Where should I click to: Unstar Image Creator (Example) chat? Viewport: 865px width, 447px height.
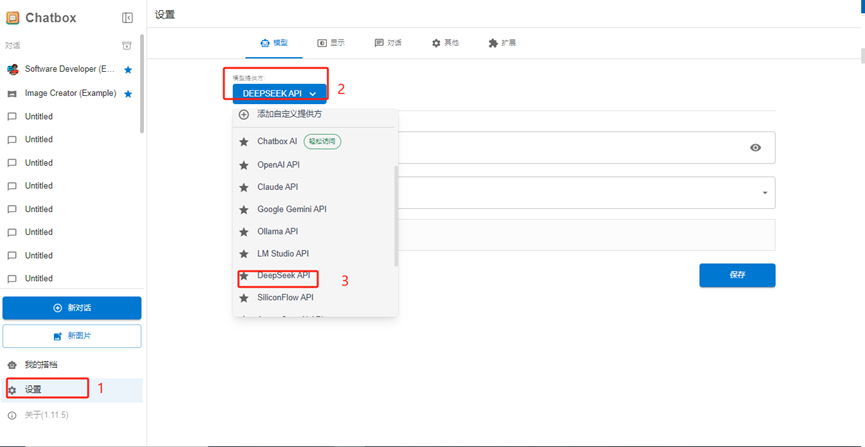coord(128,94)
